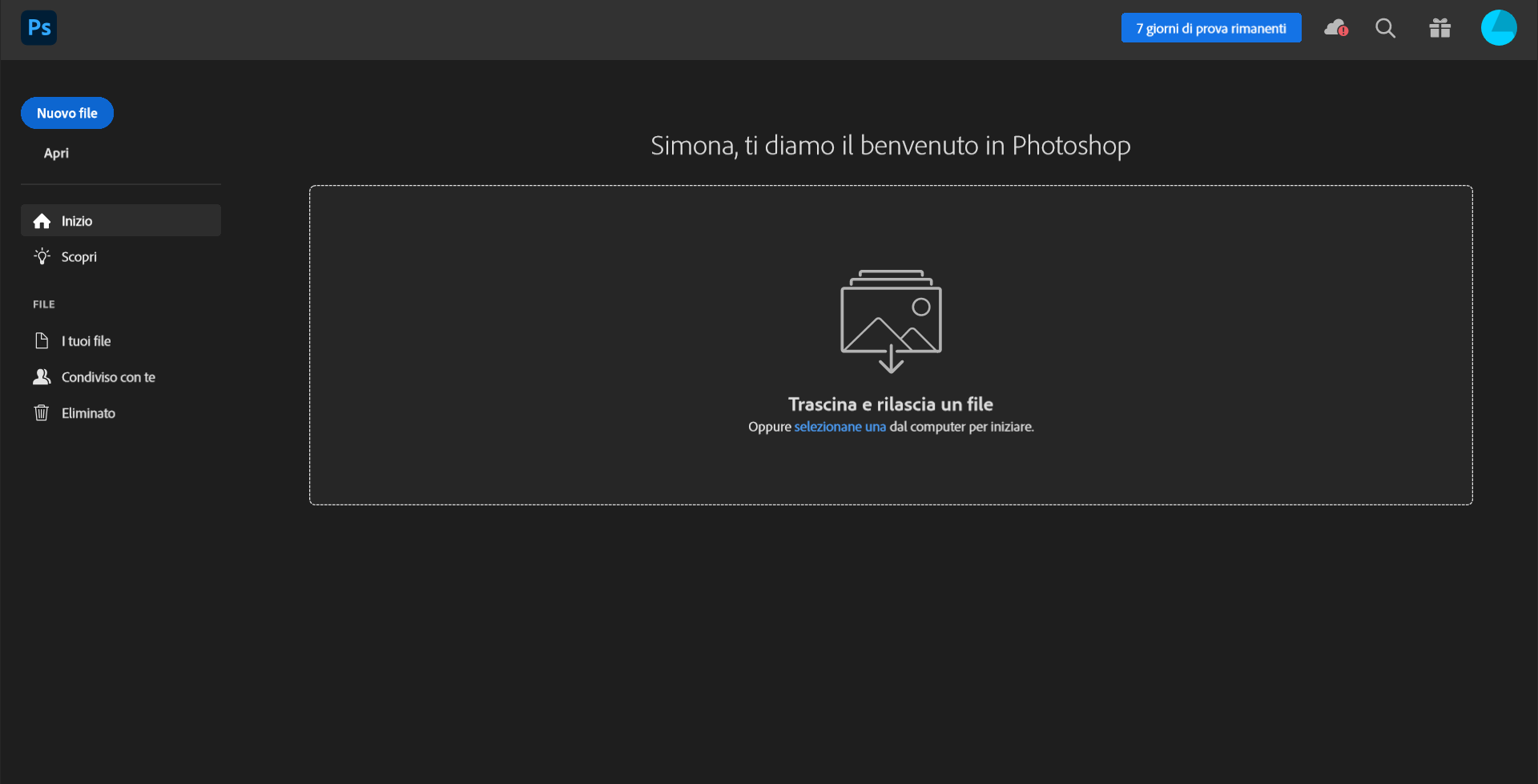Click the What's New gift icon
This screenshot has height=784, width=1538.
click(x=1439, y=28)
